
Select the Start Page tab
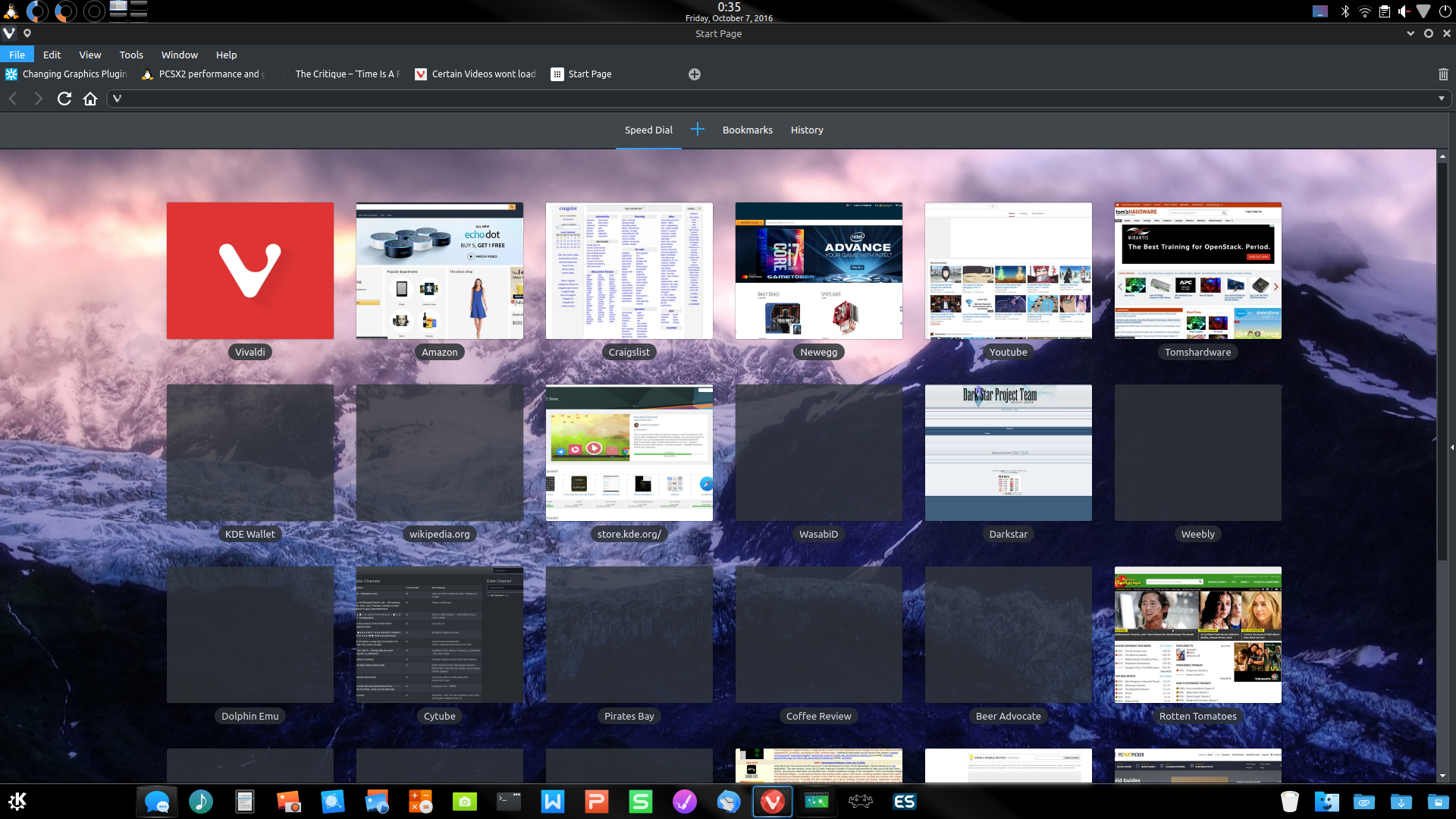tap(613, 74)
